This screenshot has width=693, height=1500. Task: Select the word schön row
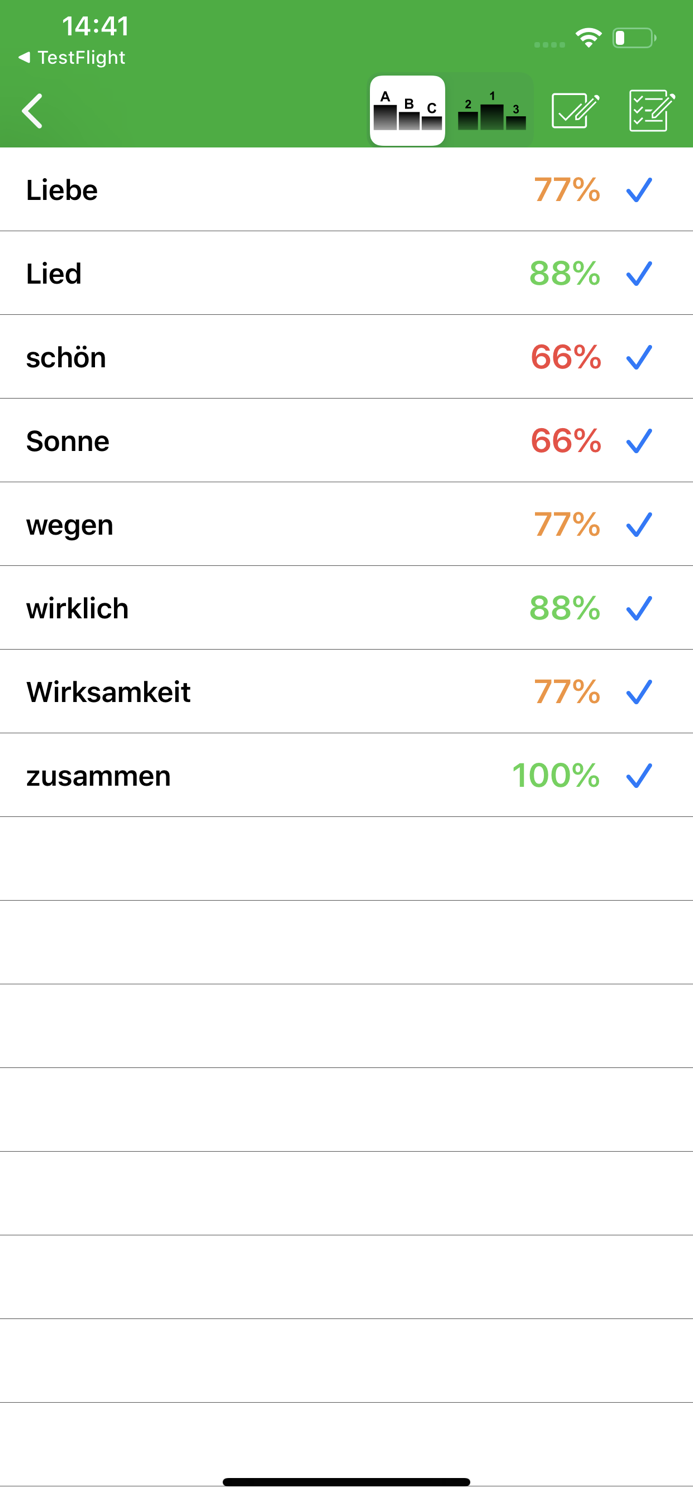(65, 357)
